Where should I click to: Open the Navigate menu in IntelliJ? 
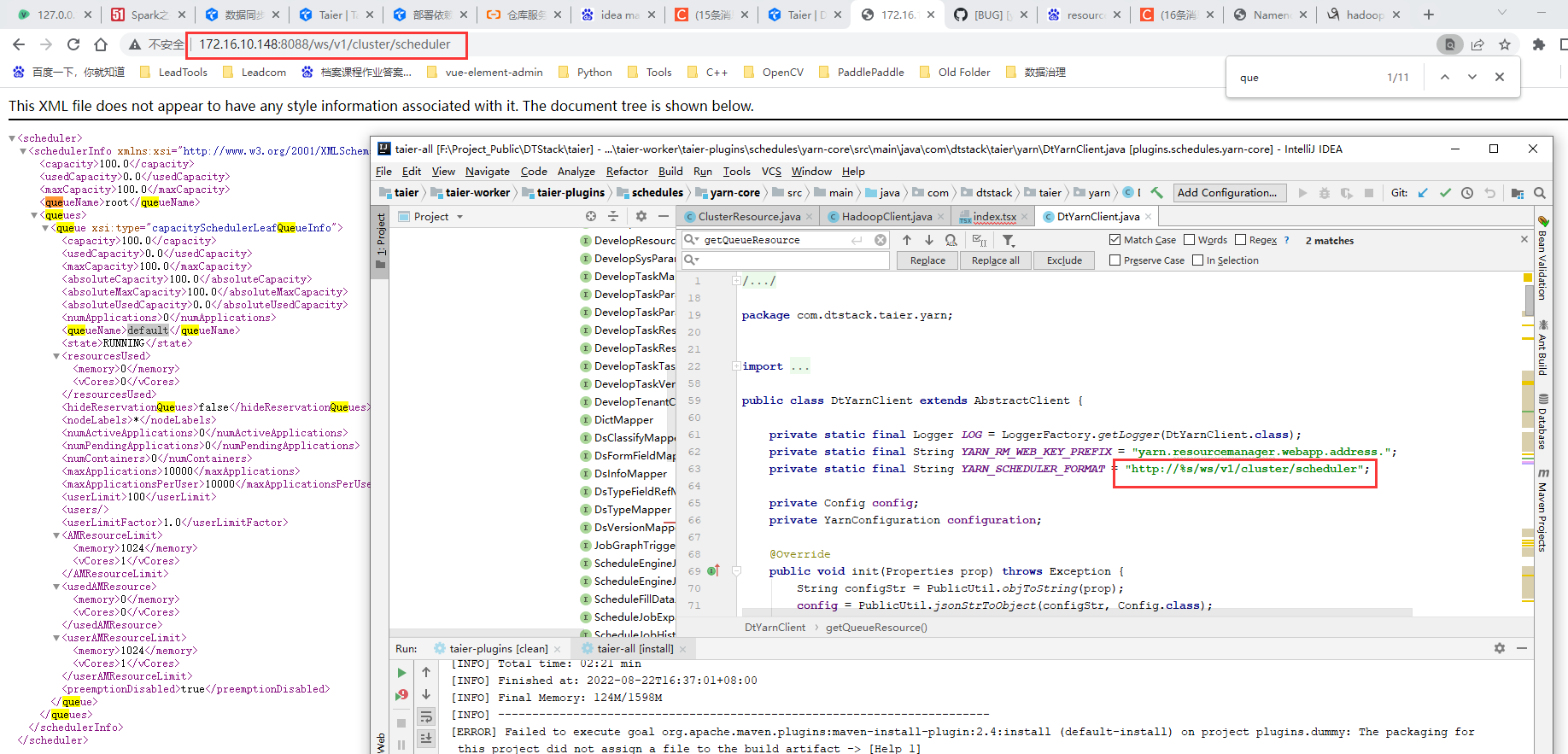487,172
